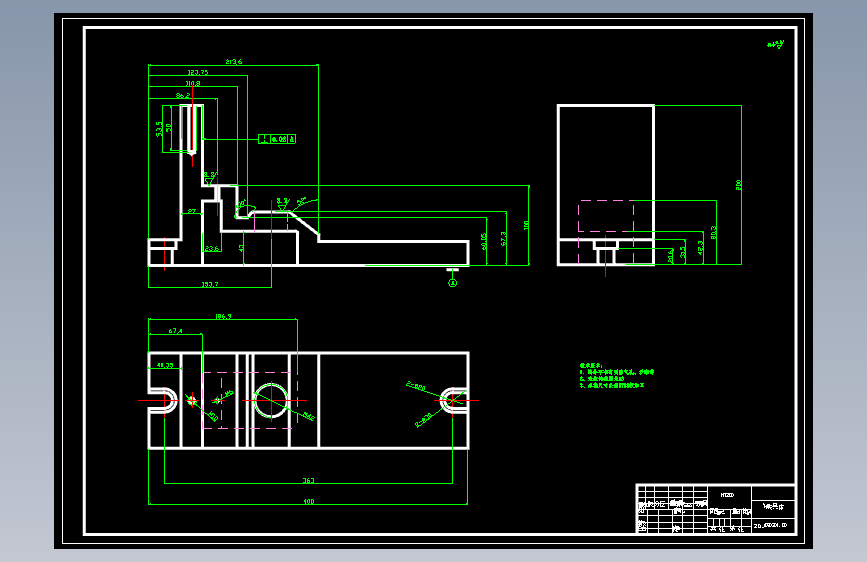Select the 200 height dimension in side view
This screenshot has height=562, width=867.
pyautogui.click(x=738, y=185)
